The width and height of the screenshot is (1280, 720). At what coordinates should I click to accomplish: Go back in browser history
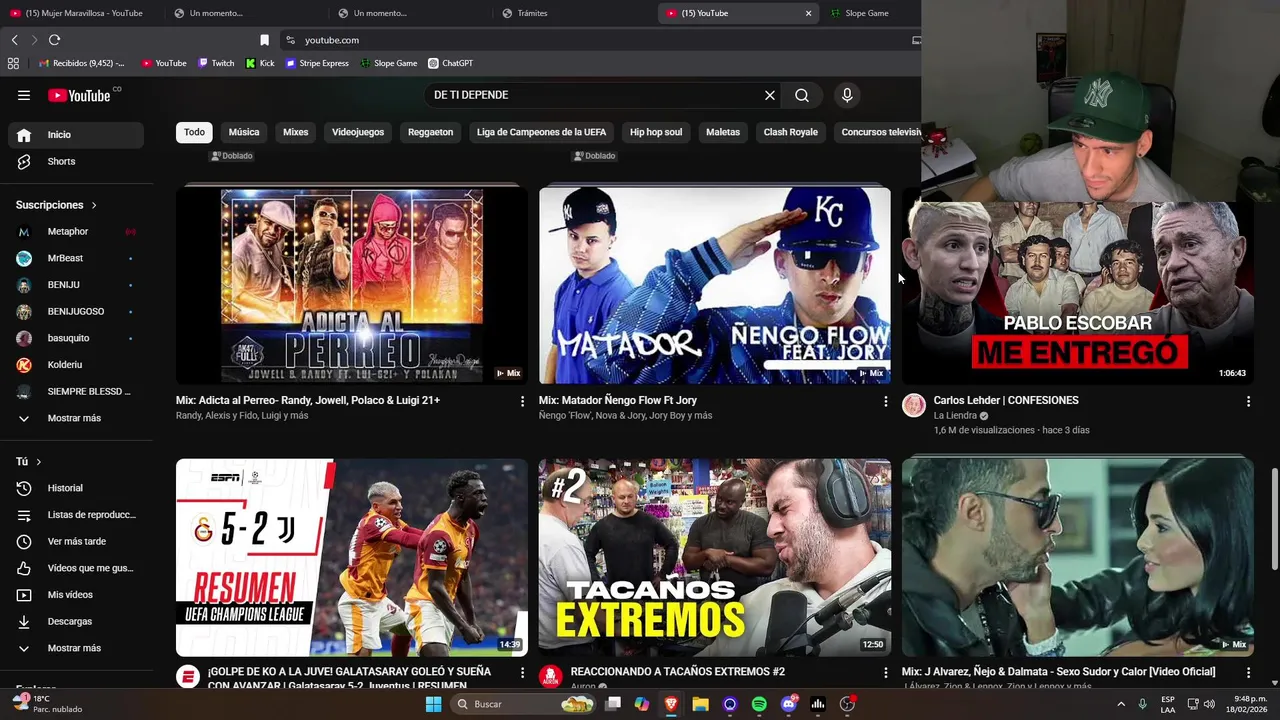[x=14, y=40]
